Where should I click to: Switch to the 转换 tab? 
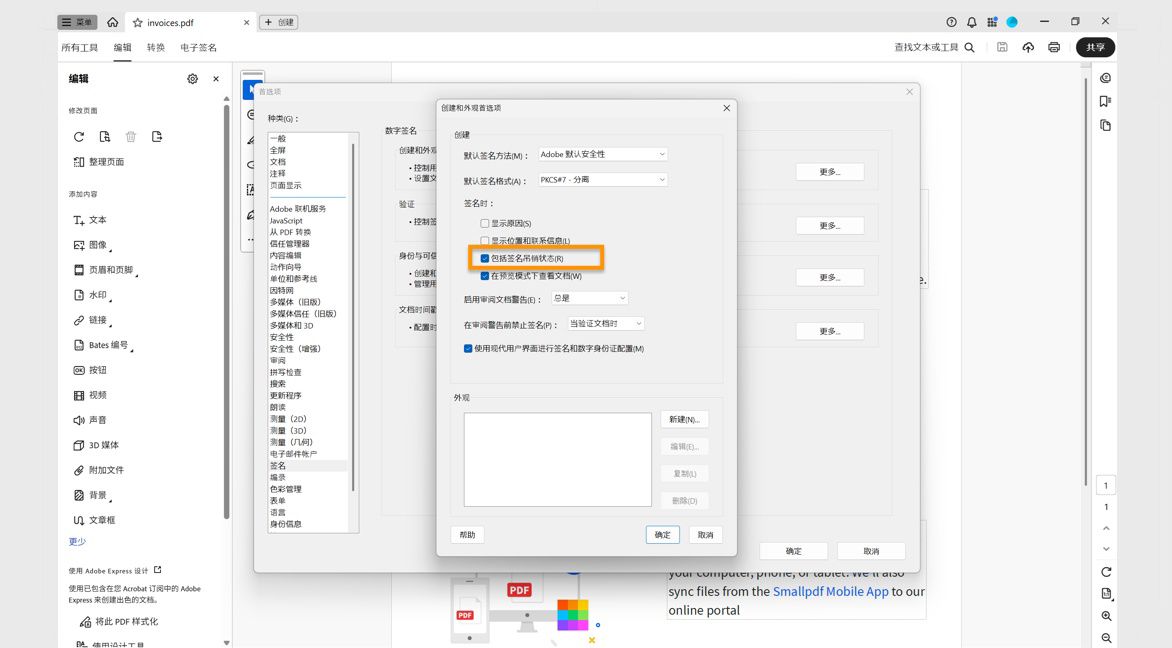click(156, 47)
